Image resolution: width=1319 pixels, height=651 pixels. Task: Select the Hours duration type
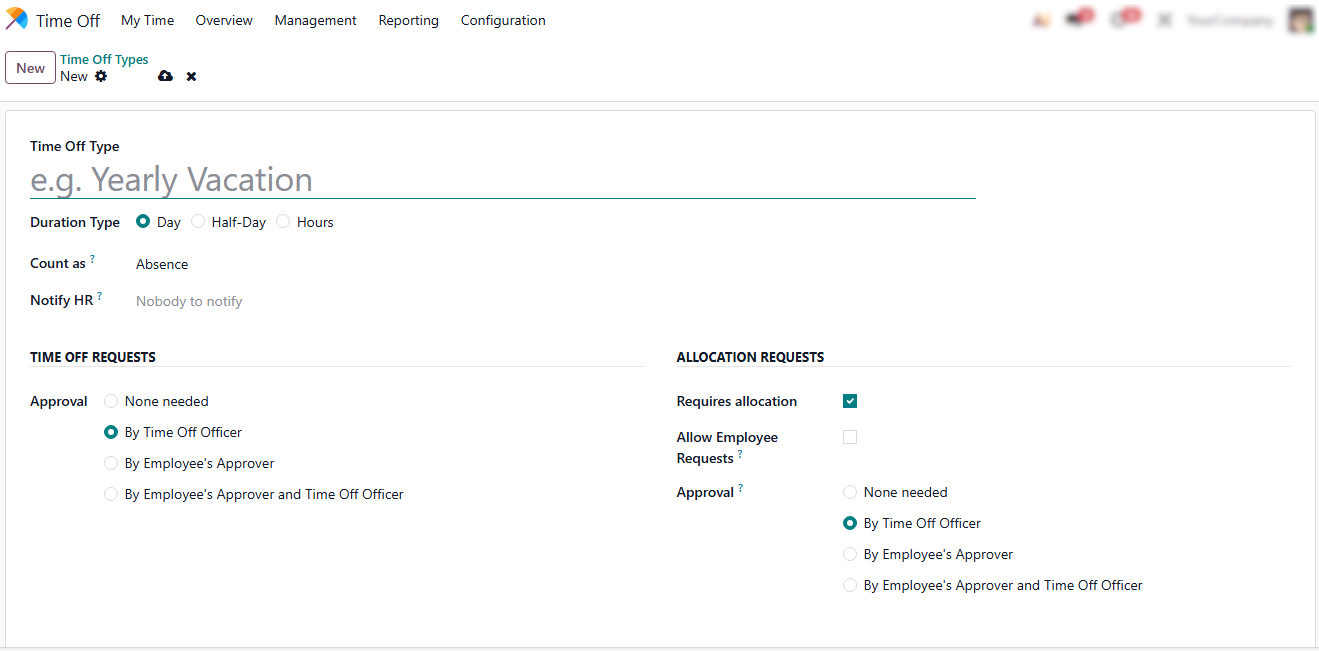(283, 222)
